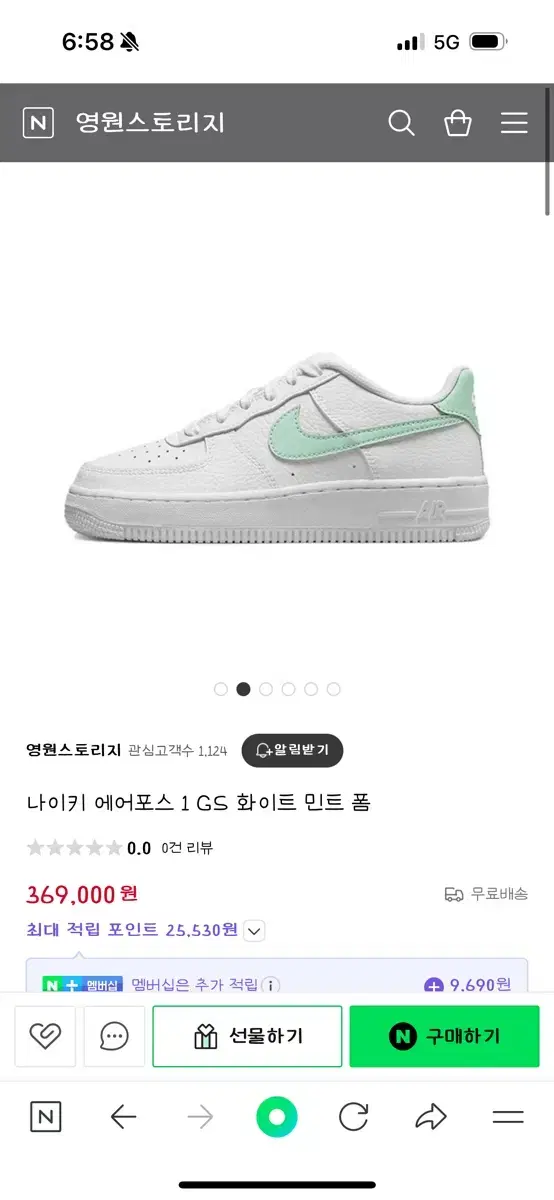Screen dimensions: 554x1200
Task: Click the green 구매하기 button
Action: pyautogui.click(x=444, y=1036)
